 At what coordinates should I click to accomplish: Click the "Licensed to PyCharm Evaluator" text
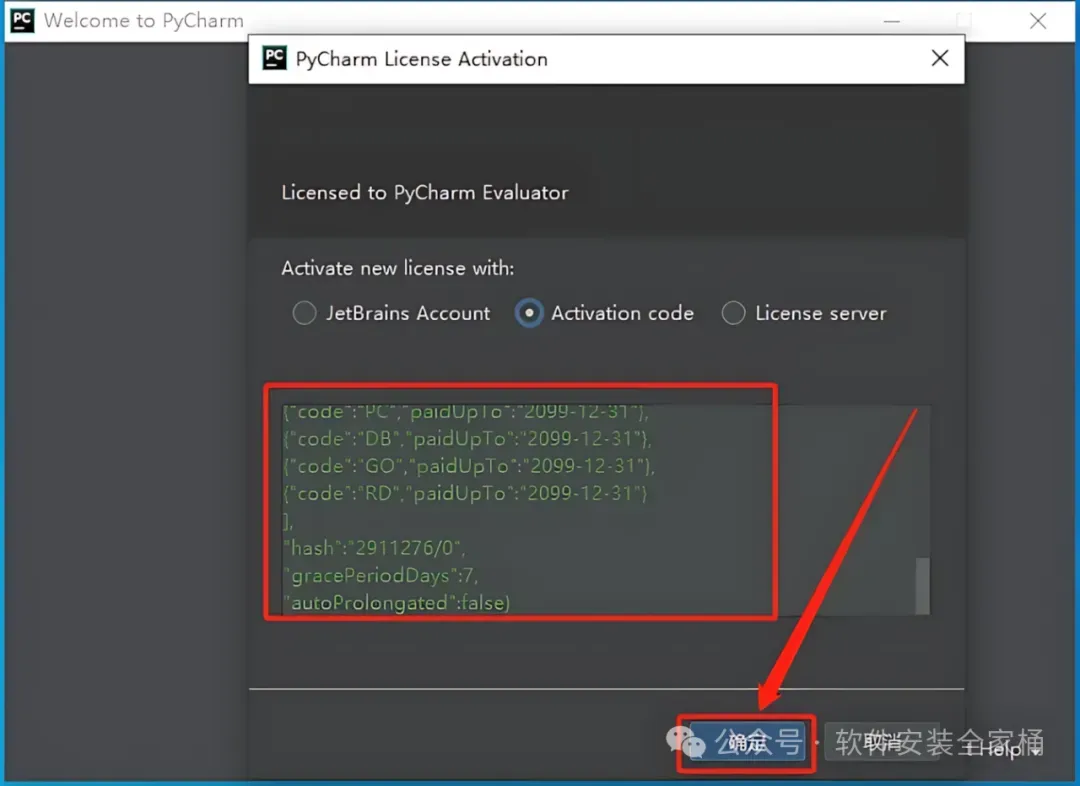pos(425,193)
